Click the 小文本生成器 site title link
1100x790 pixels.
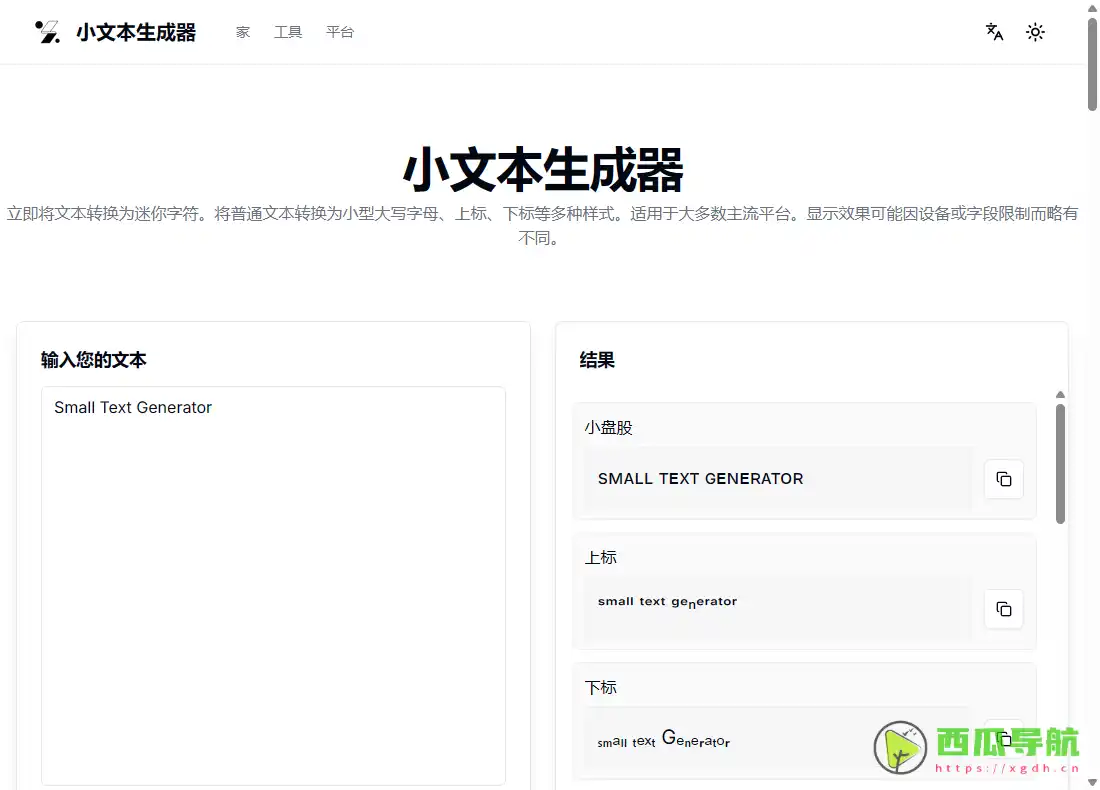coord(136,32)
